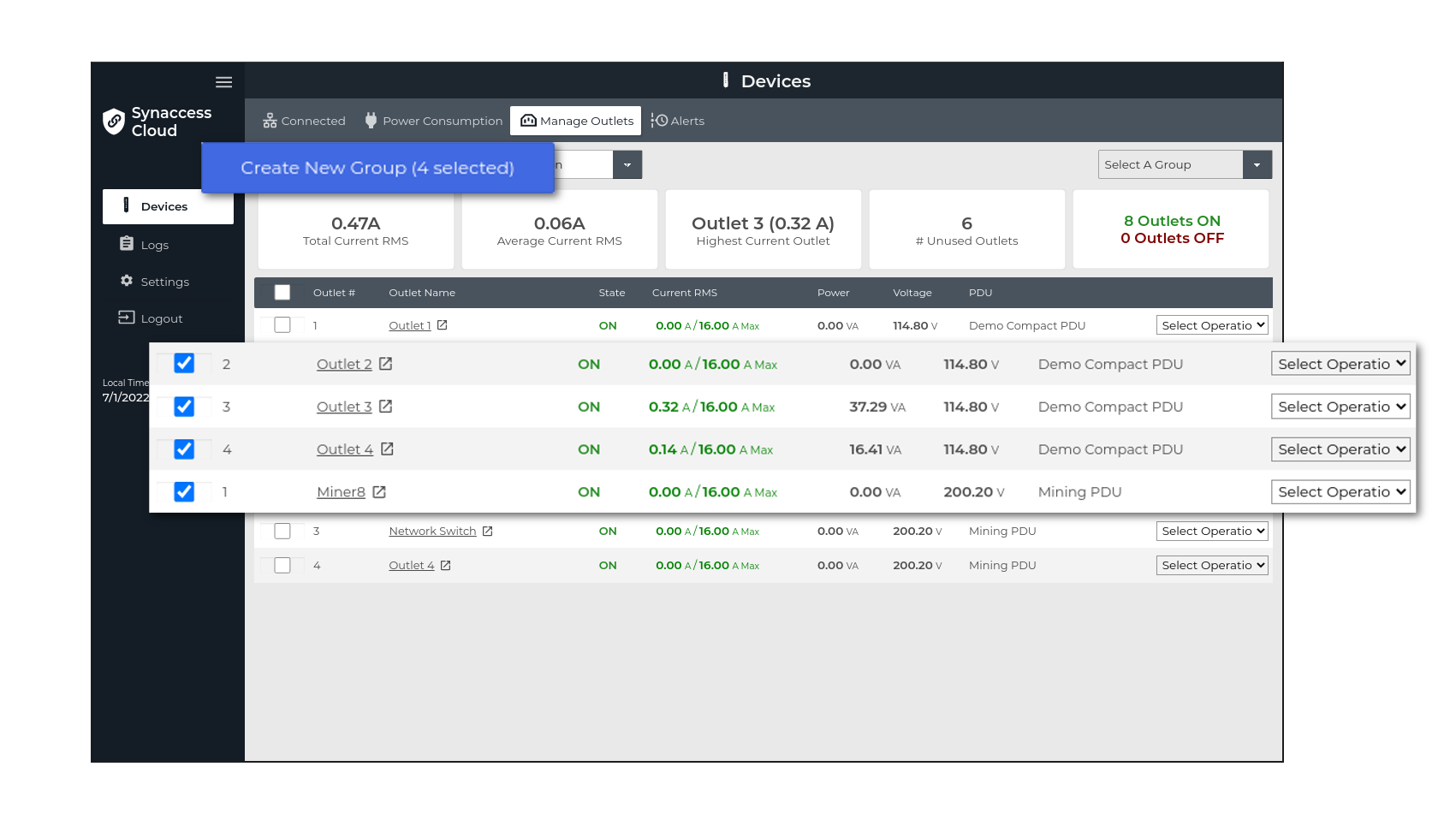Open Select Operation dropdown for Outlet 1
Image resolution: width=1456 pixels, height=820 pixels.
[x=1212, y=325]
